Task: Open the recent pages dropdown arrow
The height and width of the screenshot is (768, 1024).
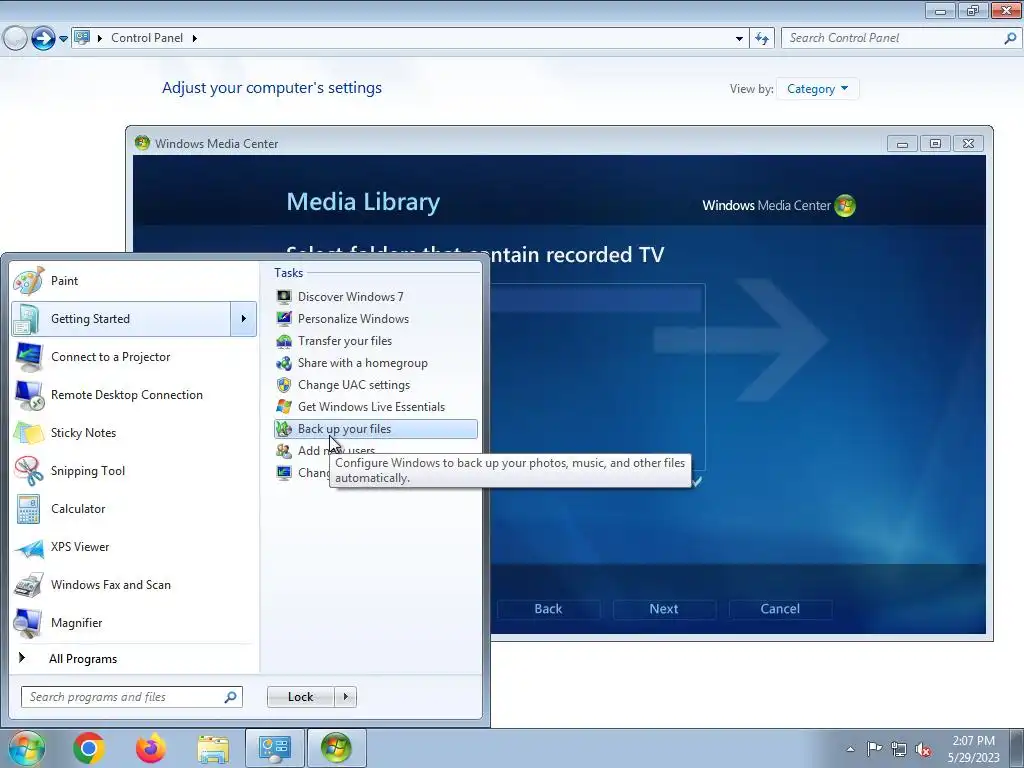Action: [x=63, y=39]
